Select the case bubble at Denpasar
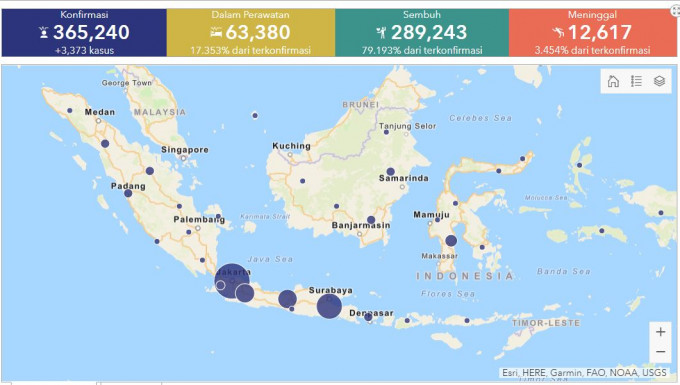Viewport: 680px width, 385px height. click(368, 317)
